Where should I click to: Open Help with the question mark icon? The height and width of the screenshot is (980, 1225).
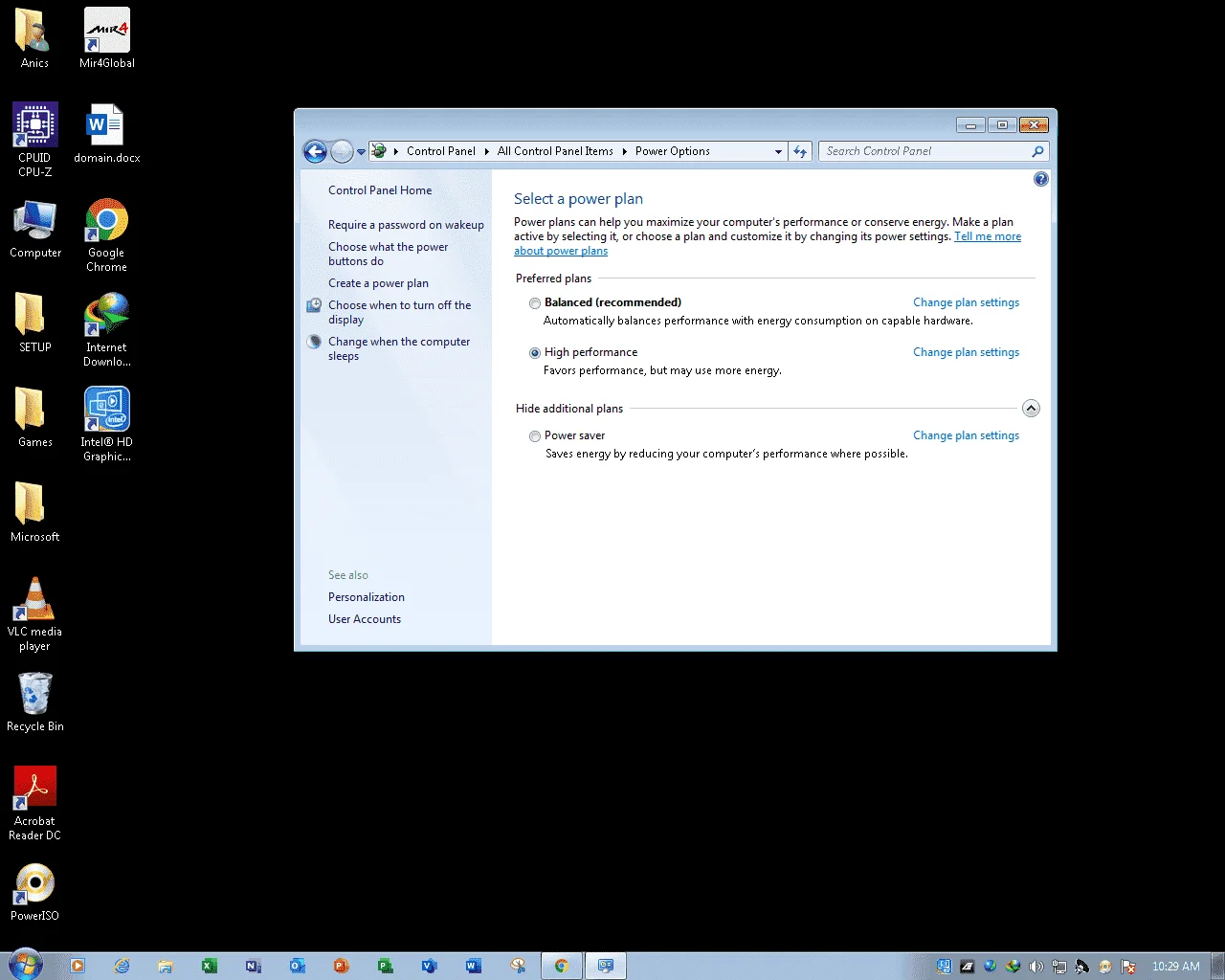point(1041,179)
